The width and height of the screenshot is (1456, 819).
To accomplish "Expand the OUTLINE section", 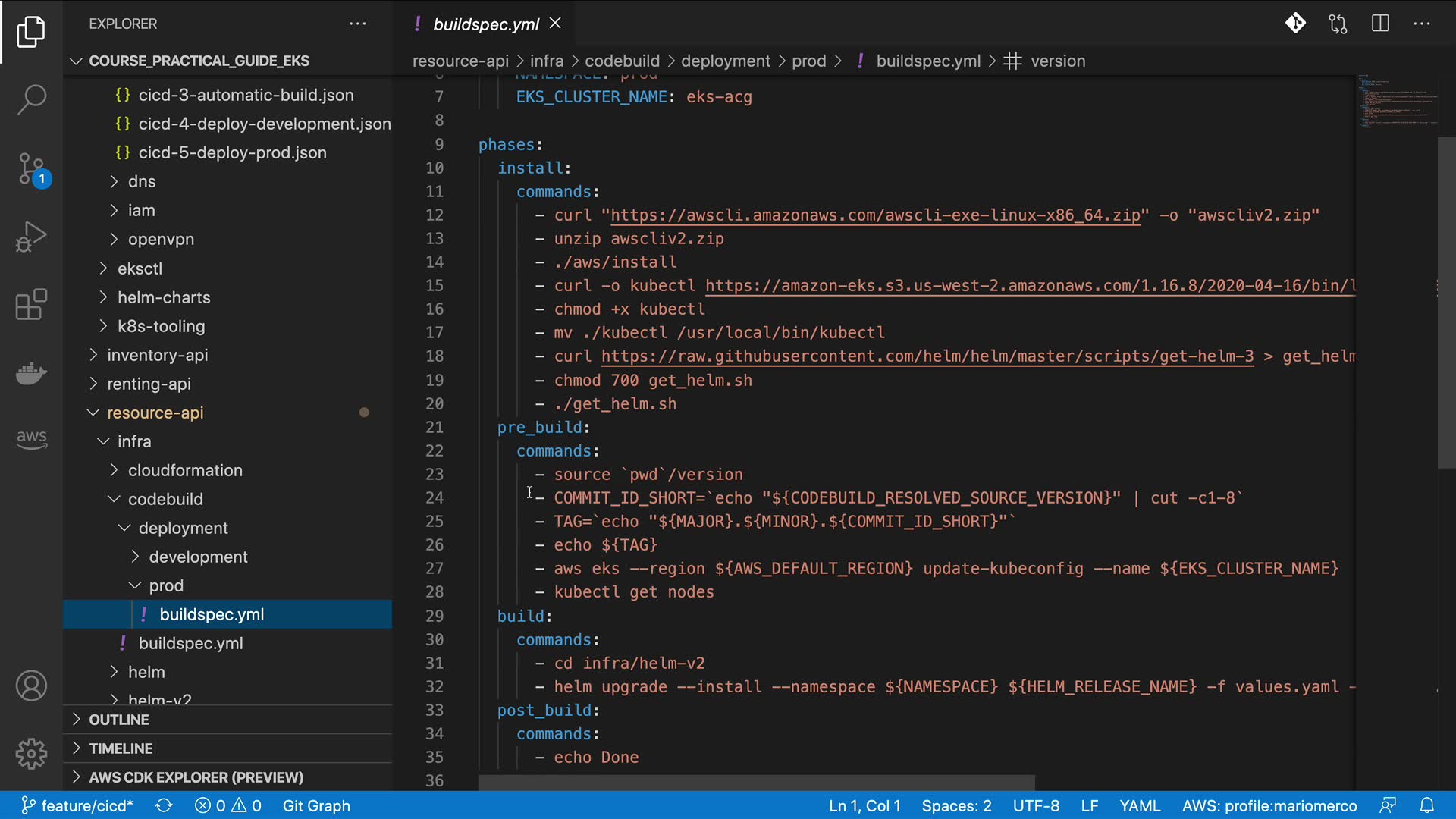I will [x=118, y=720].
